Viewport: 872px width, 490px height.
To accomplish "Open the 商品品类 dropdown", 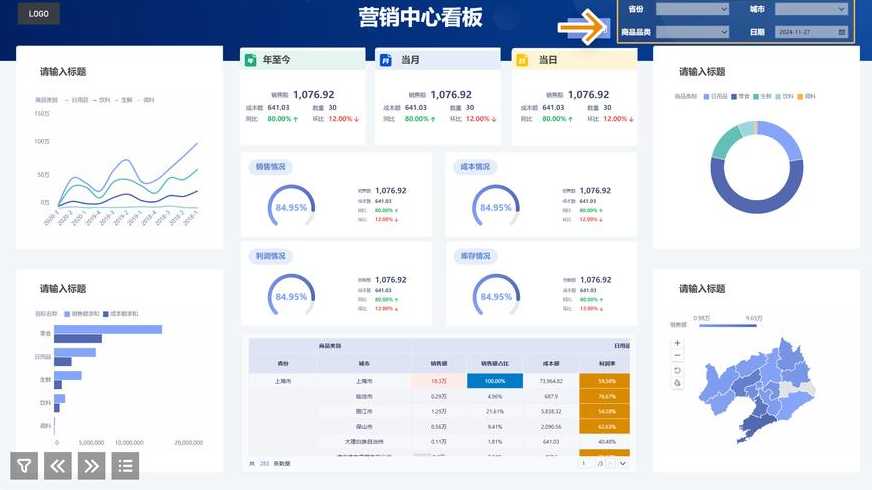I will tap(692, 32).
